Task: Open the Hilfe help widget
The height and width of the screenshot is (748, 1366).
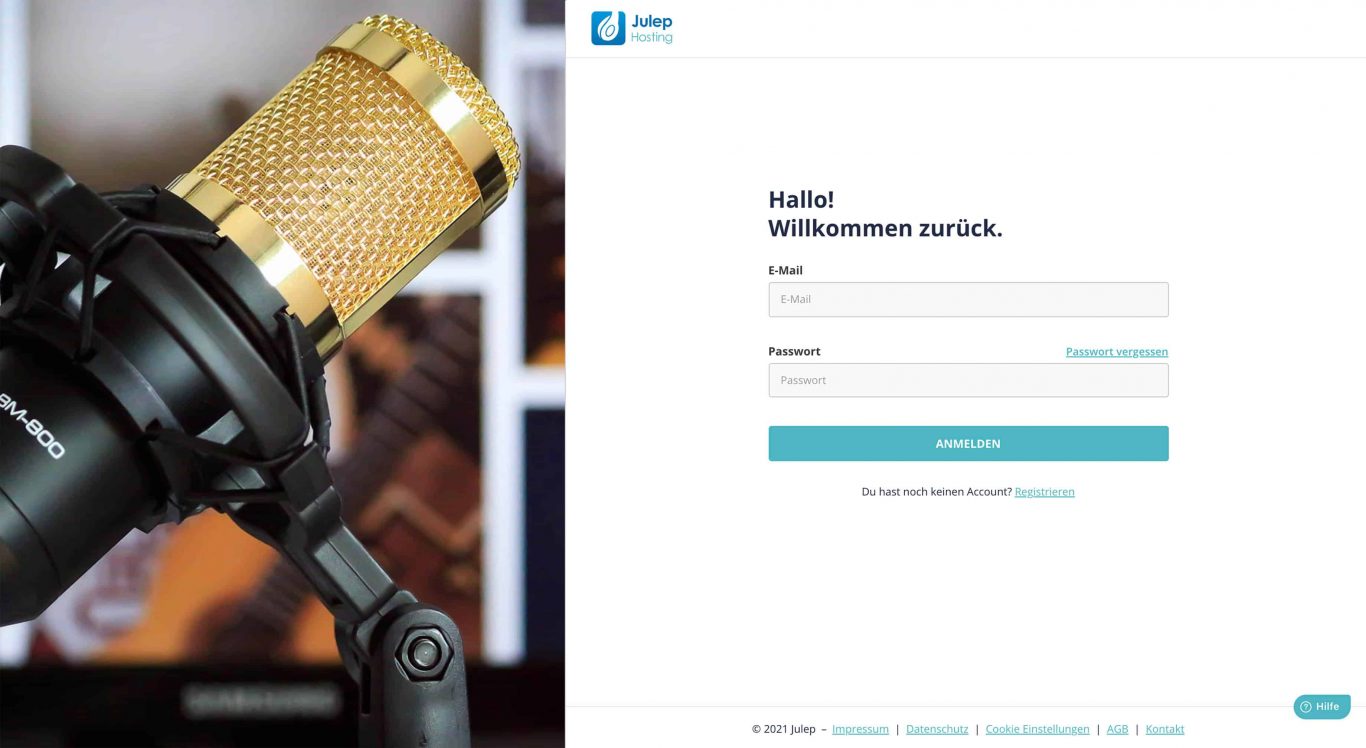Action: pyautogui.click(x=1322, y=707)
